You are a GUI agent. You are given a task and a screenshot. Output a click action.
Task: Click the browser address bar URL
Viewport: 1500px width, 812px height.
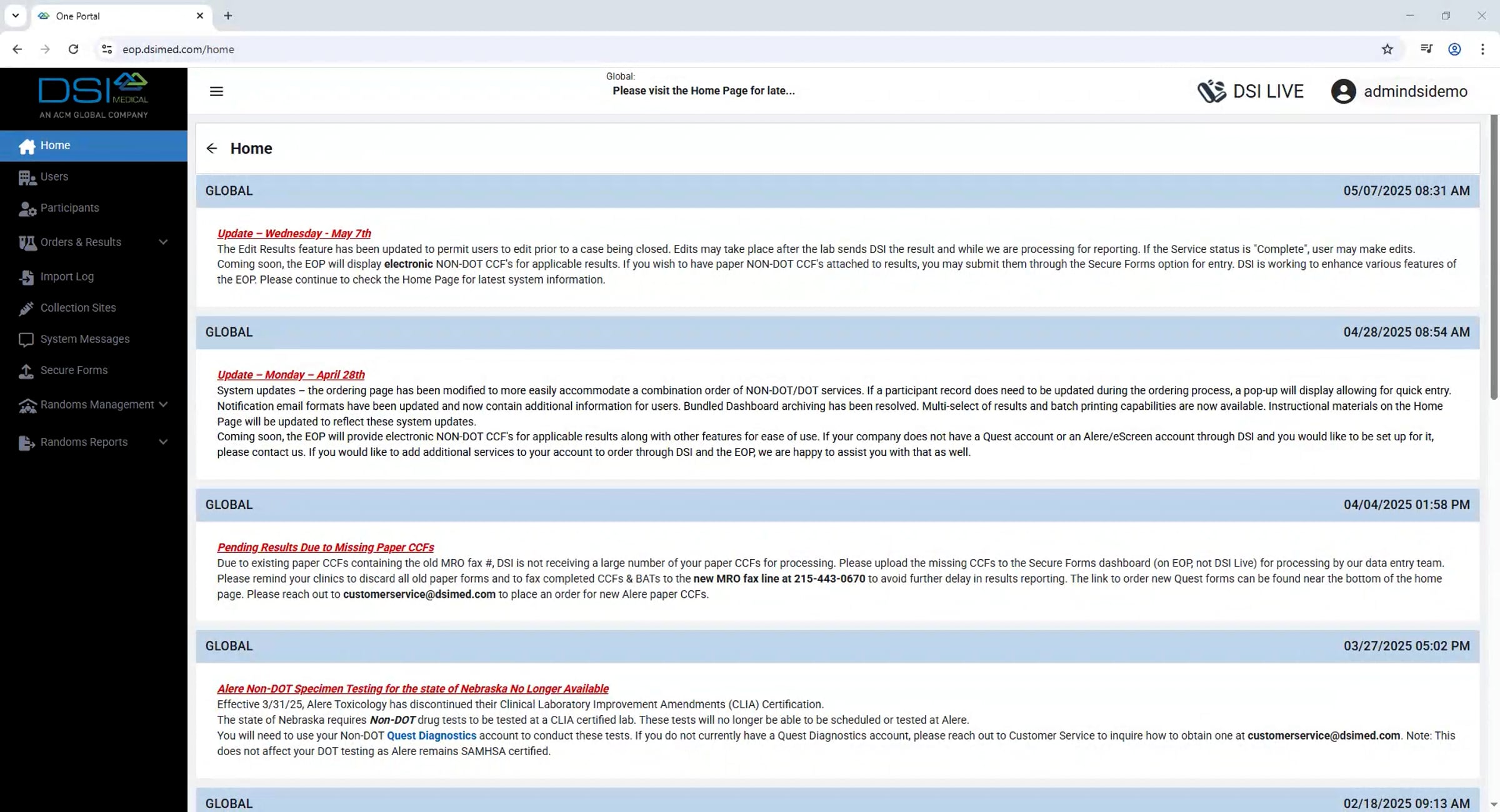[178, 49]
